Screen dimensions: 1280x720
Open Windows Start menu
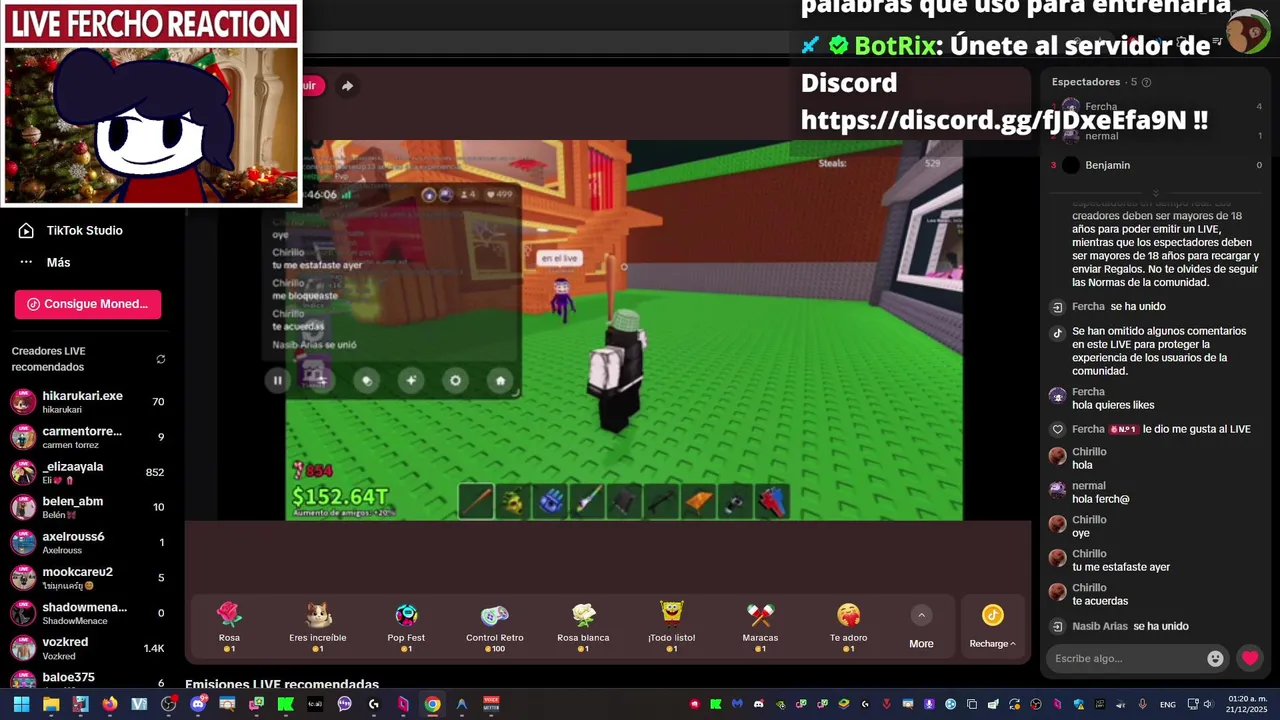click(21, 704)
